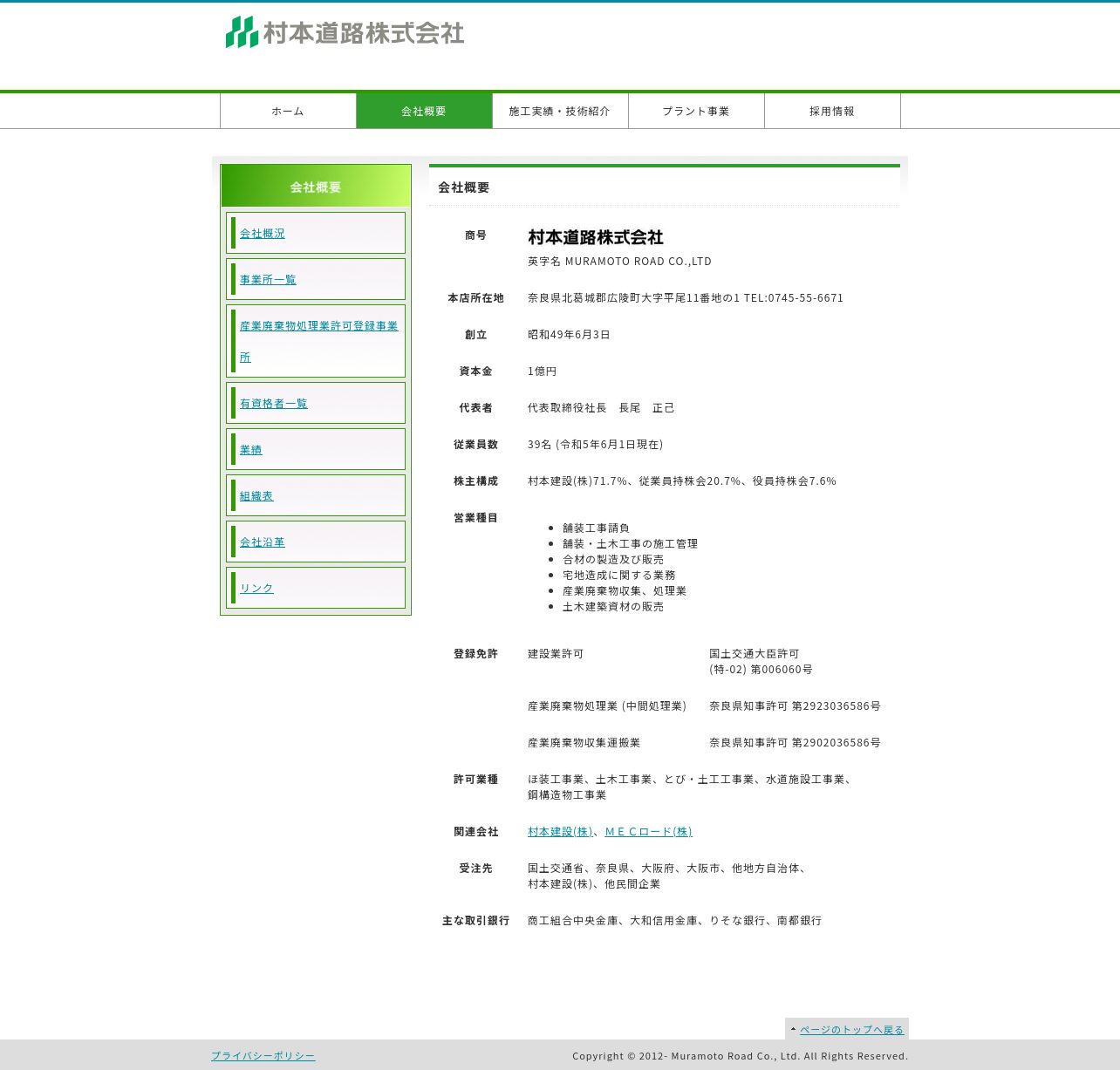Click shareholder text 村本建設(株)71.7%

coord(577,481)
